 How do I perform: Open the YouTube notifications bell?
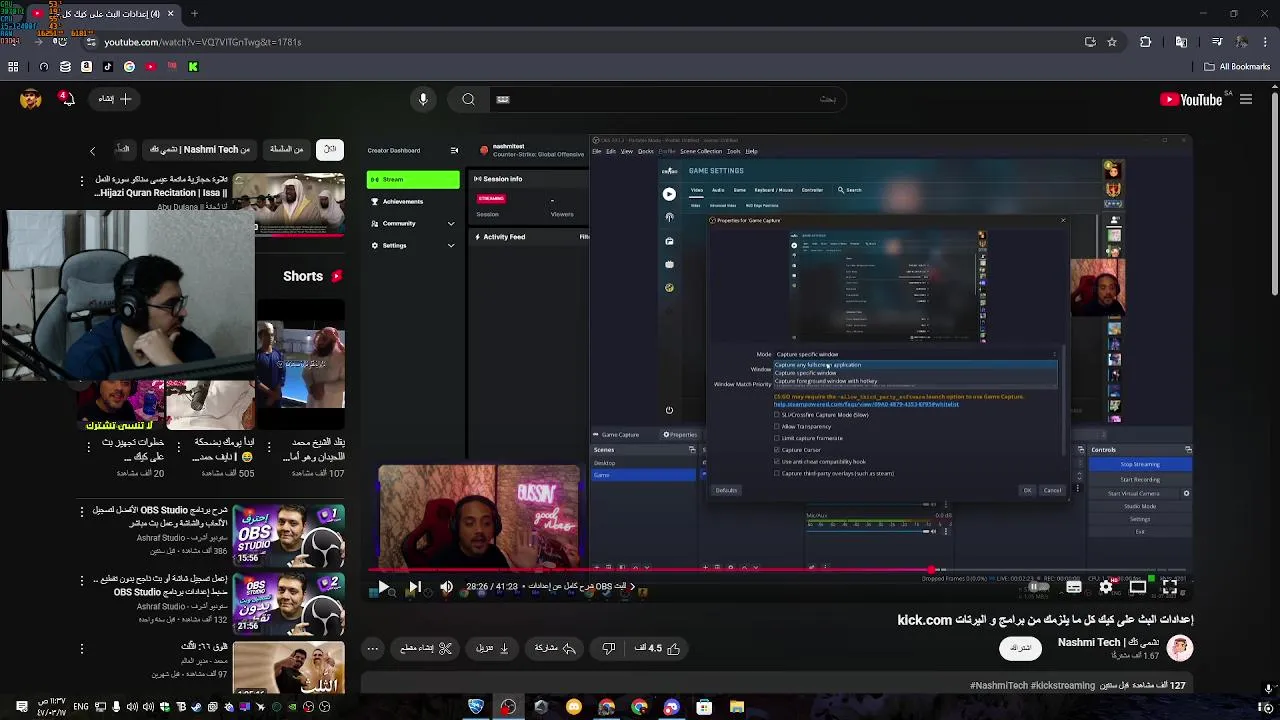point(67,99)
